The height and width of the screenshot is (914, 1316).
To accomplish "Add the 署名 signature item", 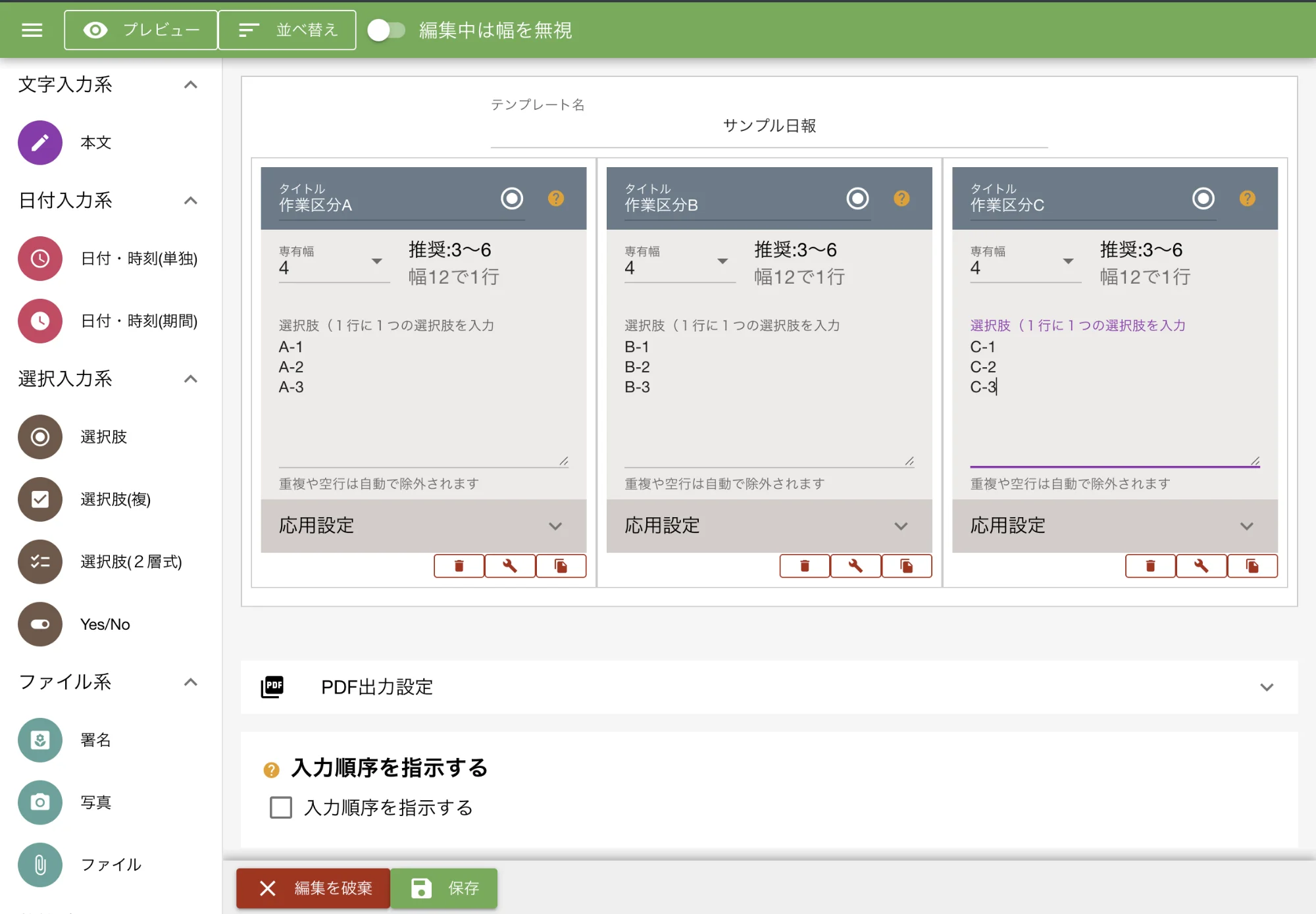I will coord(40,740).
